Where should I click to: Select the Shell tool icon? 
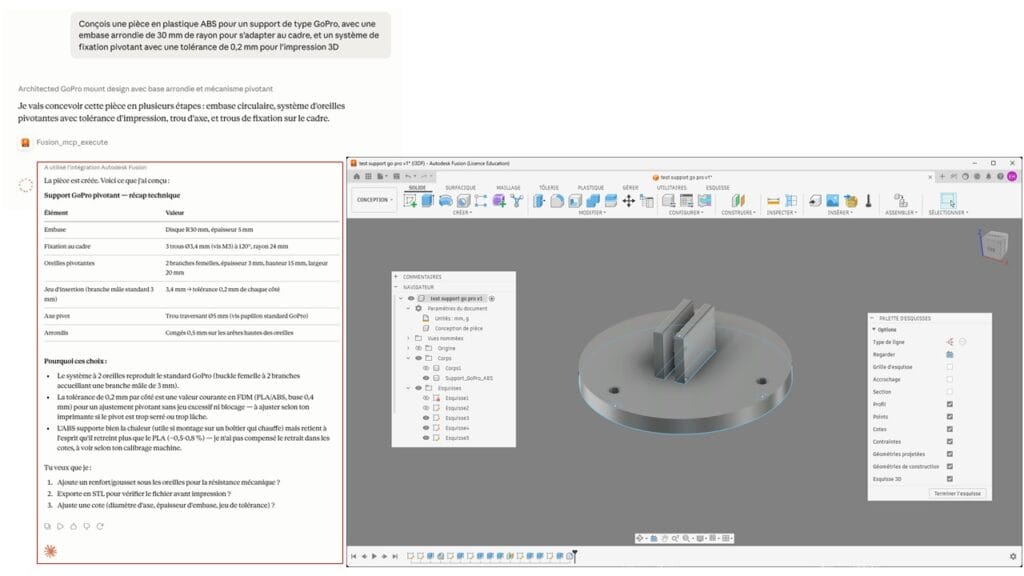[x=575, y=200]
